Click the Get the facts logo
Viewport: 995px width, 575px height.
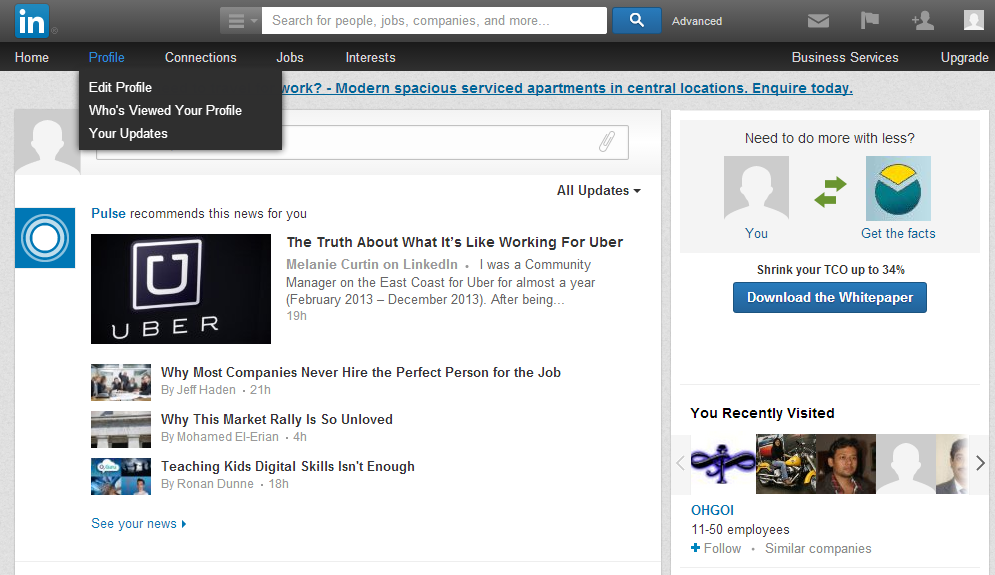pos(899,188)
